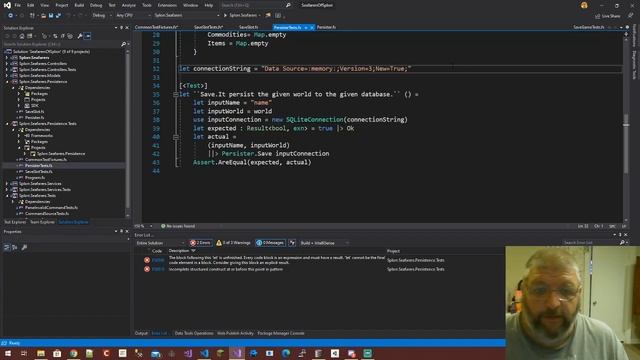
Task: Open the Build + IntelliSense dropdown
Action: pyautogui.click(x=324, y=243)
